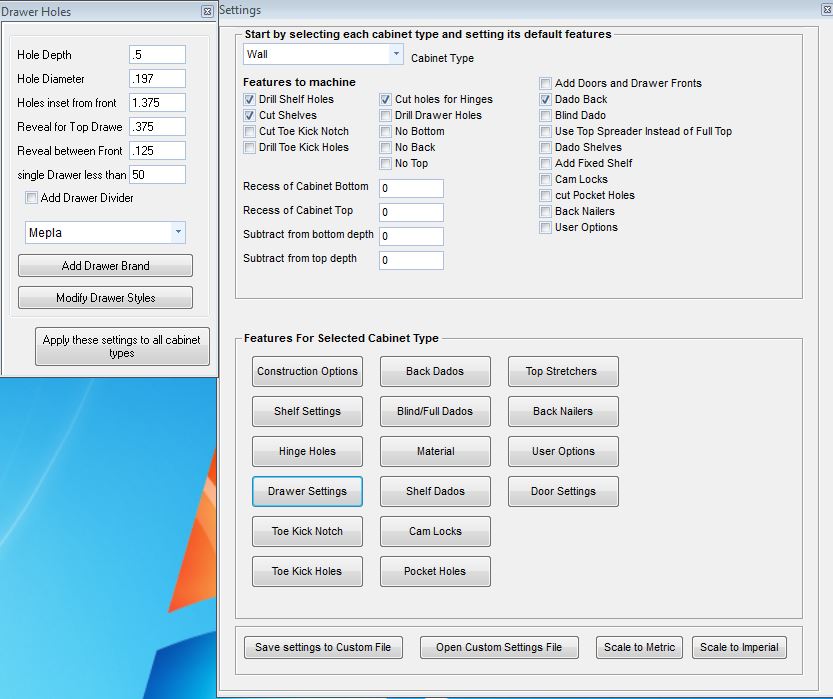This screenshot has width=833, height=699.
Task: Open Back Dados settings
Action: (435, 371)
